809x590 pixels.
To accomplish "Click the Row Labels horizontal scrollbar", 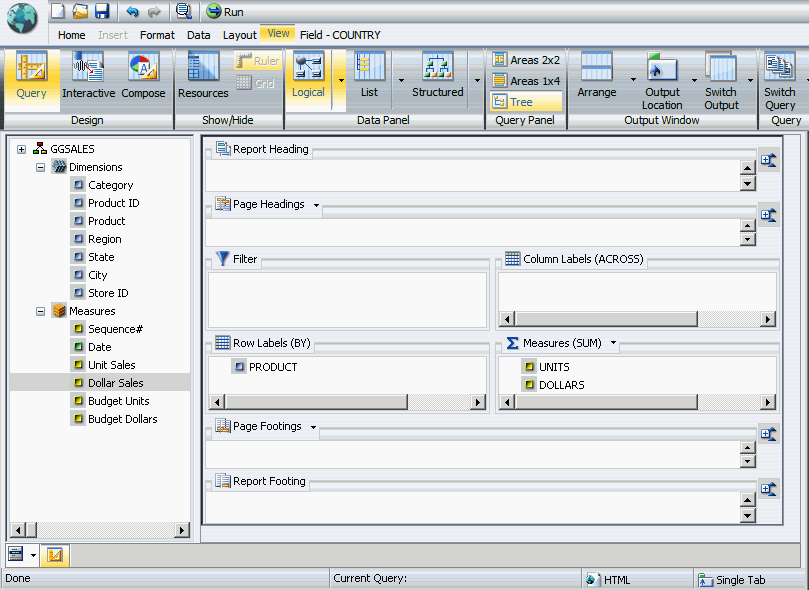I will click(348, 402).
